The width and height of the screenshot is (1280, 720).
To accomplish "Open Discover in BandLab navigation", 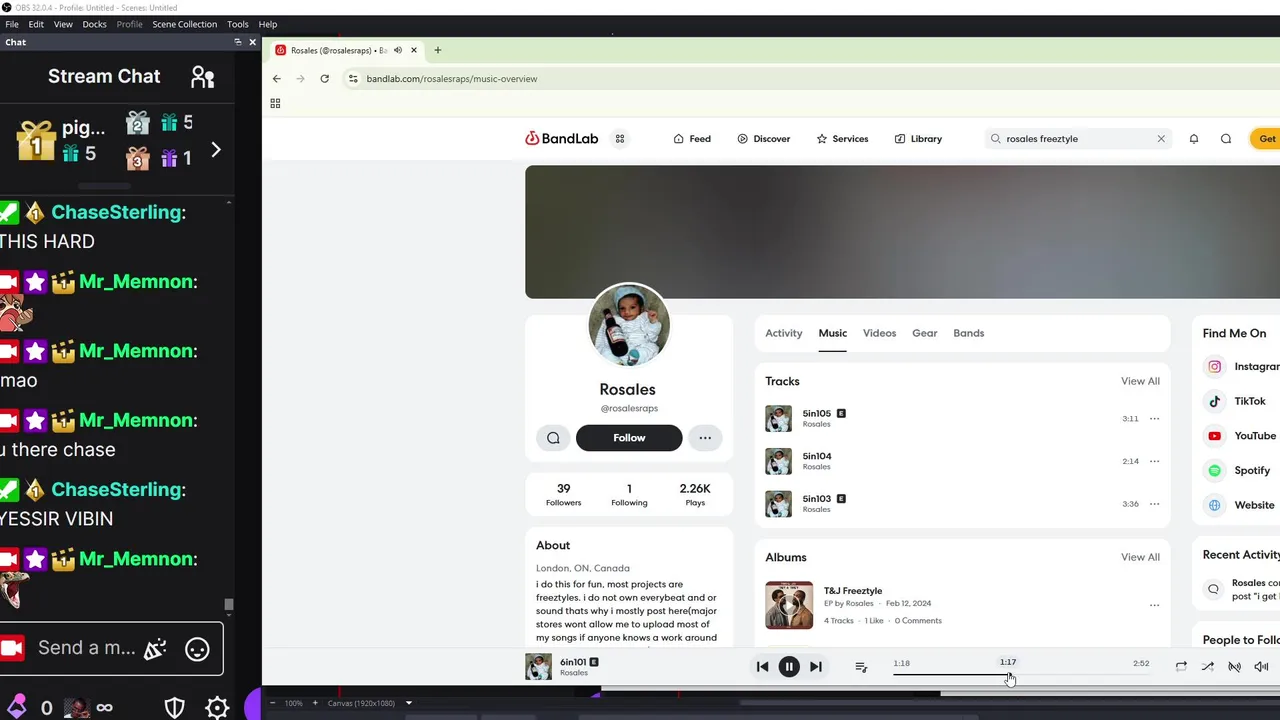I will 764,139.
